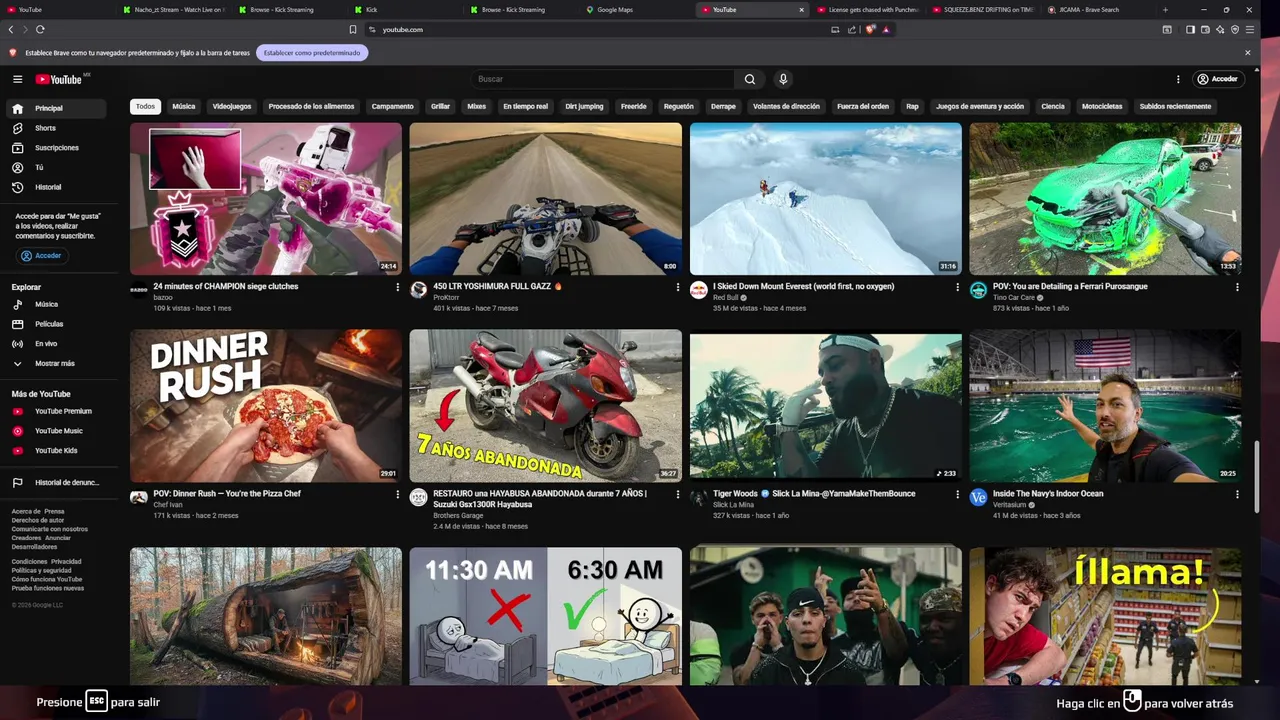Click the browser back arrow
Viewport: 1280px width, 720px height.
click(11, 29)
